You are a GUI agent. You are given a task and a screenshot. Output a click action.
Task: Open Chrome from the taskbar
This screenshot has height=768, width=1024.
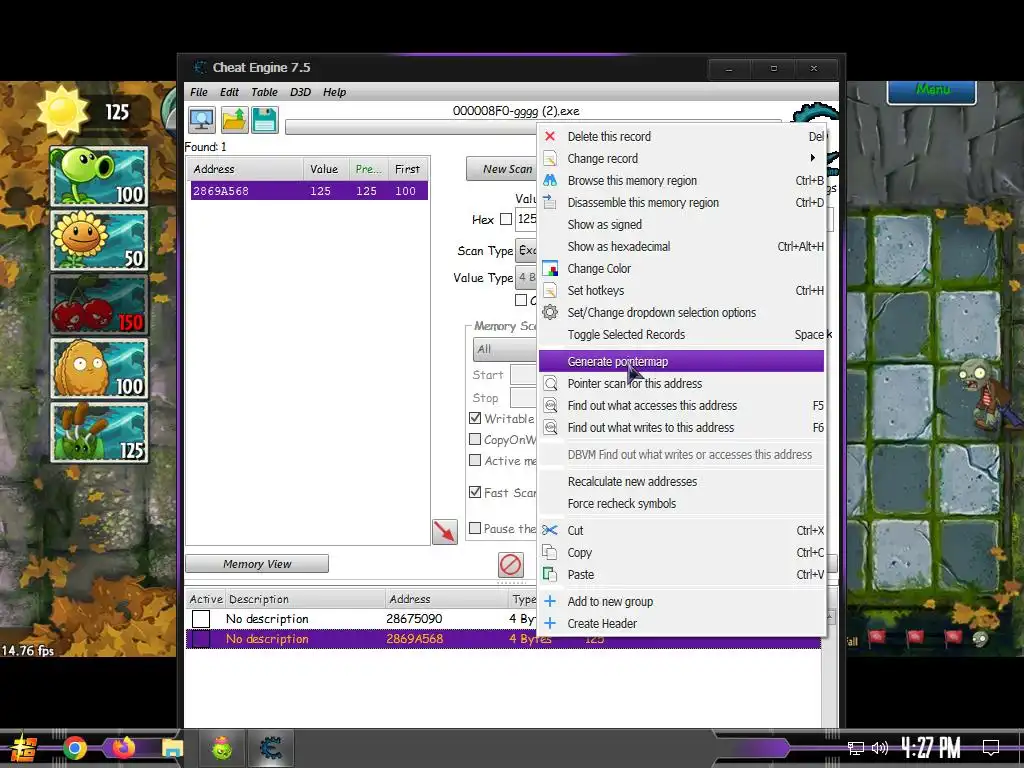click(75, 748)
